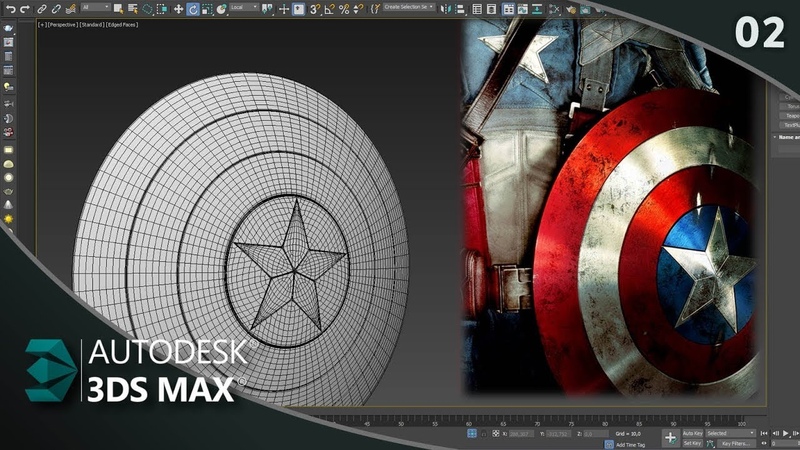Toggle the 3D Snaps button
The width and height of the screenshot is (800, 450).
pyautogui.click(x=315, y=9)
